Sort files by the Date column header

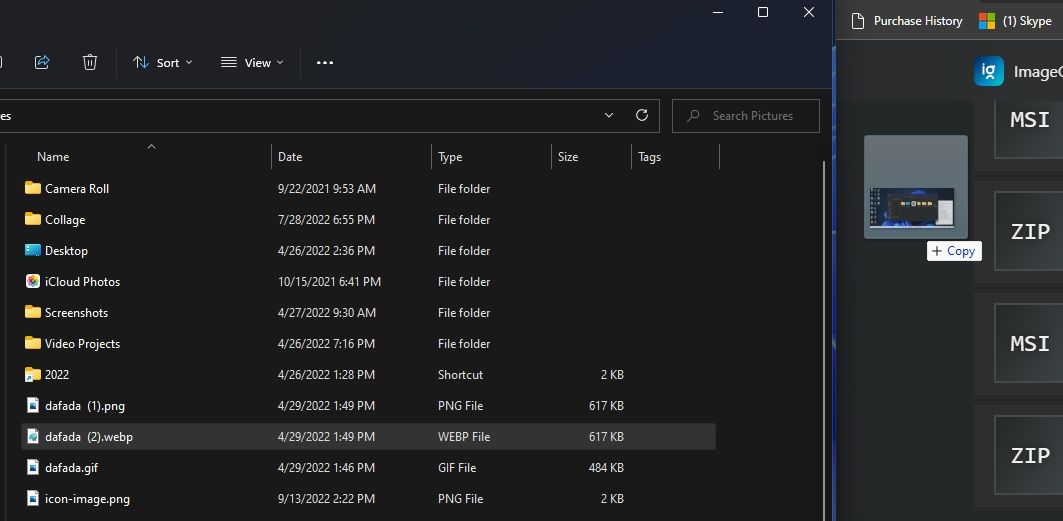[290, 157]
